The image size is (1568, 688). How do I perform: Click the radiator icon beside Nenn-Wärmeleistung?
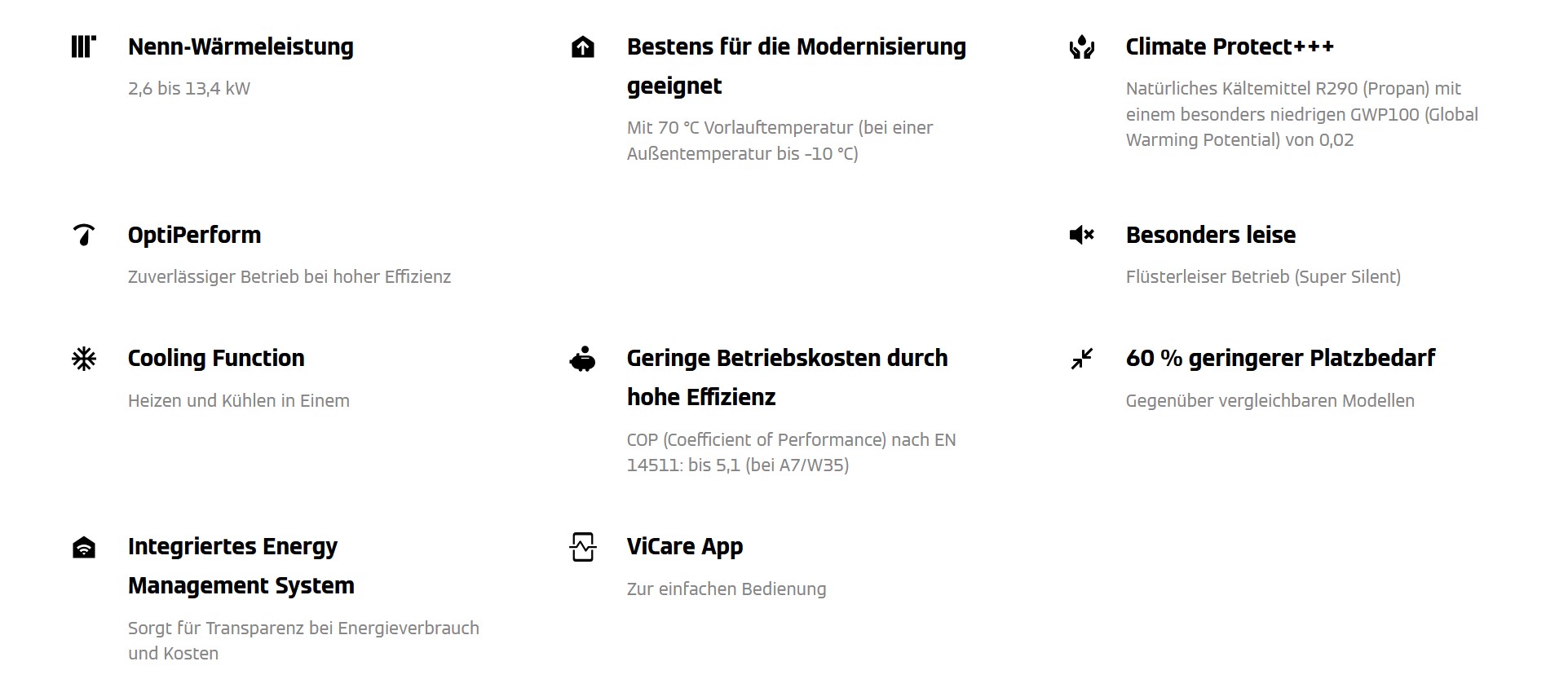pos(84,46)
